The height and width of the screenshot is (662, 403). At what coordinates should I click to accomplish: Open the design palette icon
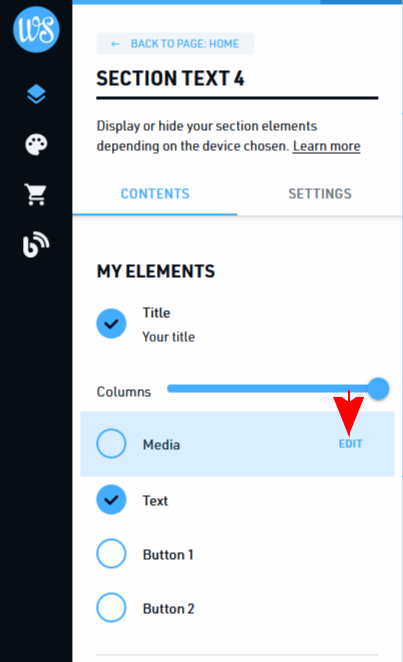pos(36,144)
